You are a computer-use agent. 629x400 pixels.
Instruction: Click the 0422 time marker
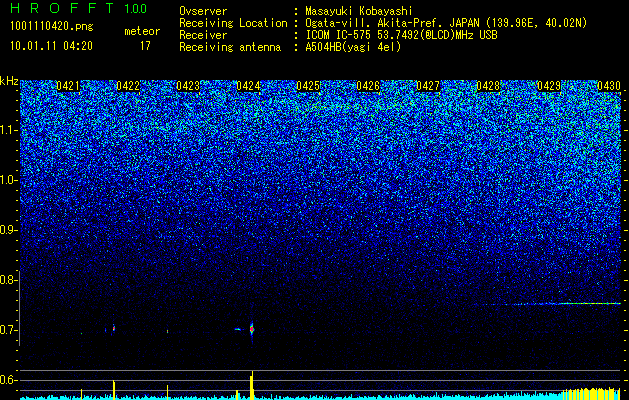click(128, 86)
